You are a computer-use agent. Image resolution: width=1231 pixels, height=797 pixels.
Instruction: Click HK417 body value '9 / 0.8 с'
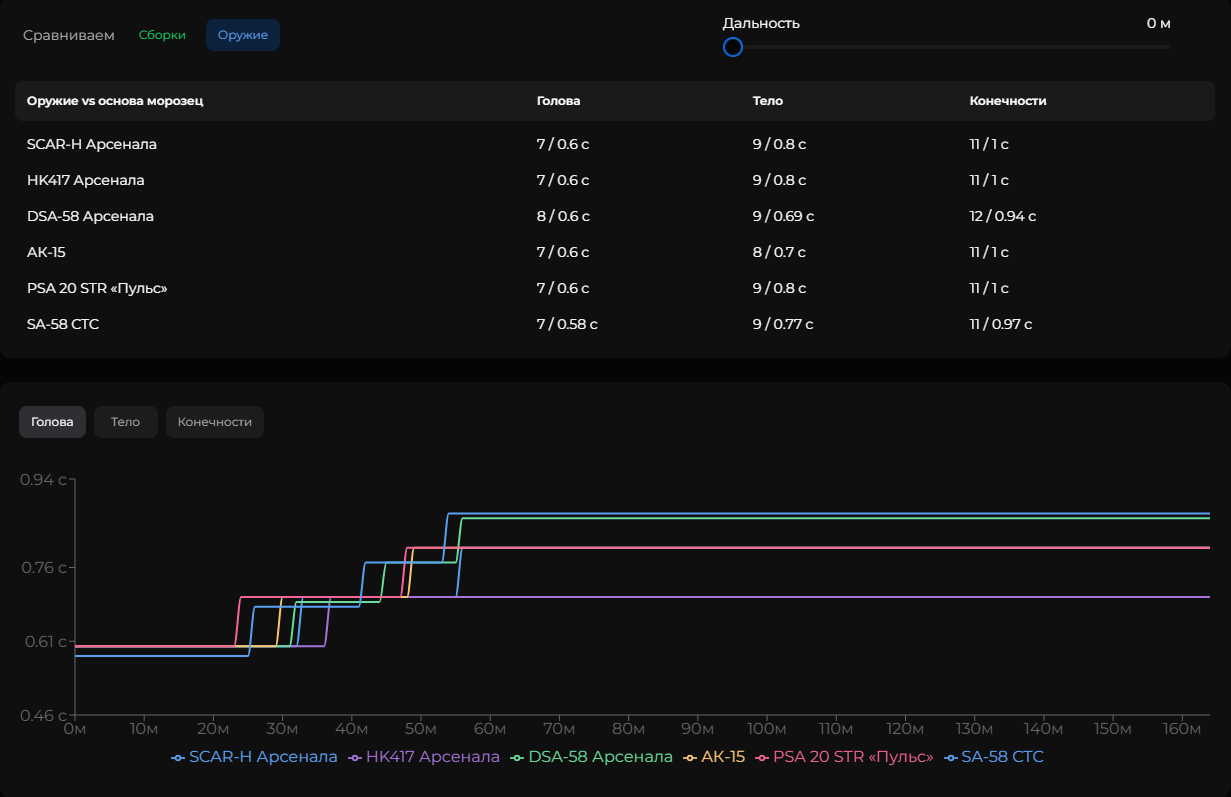tap(779, 180)
